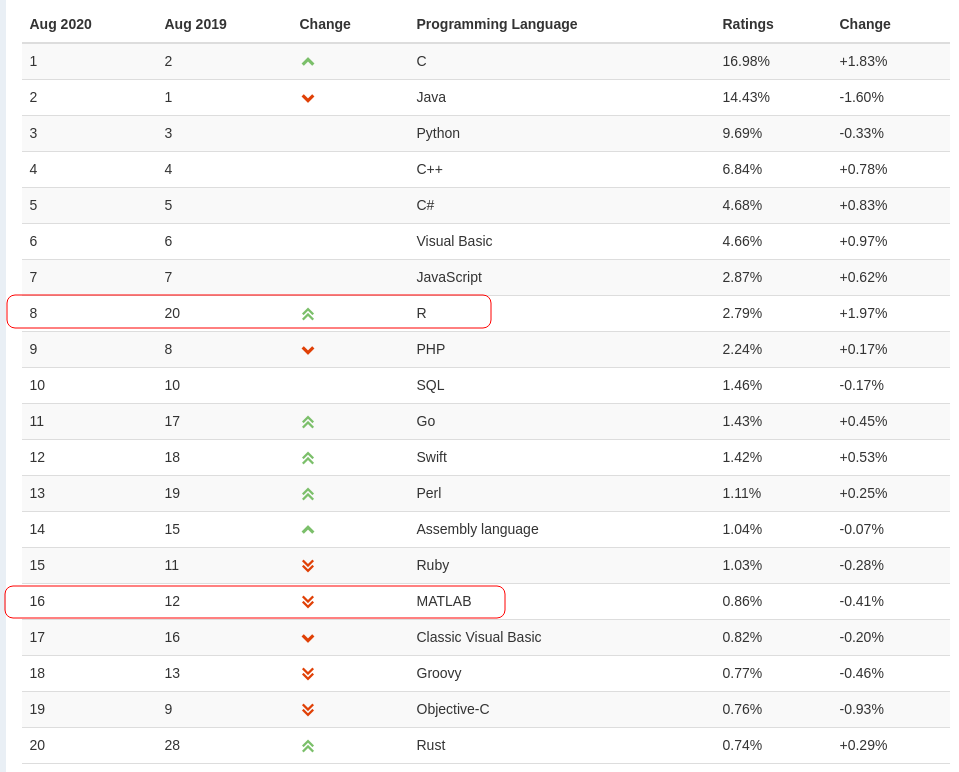Click the Classic Visual Basic entry

pyautogui.click(x=479, y=637)
